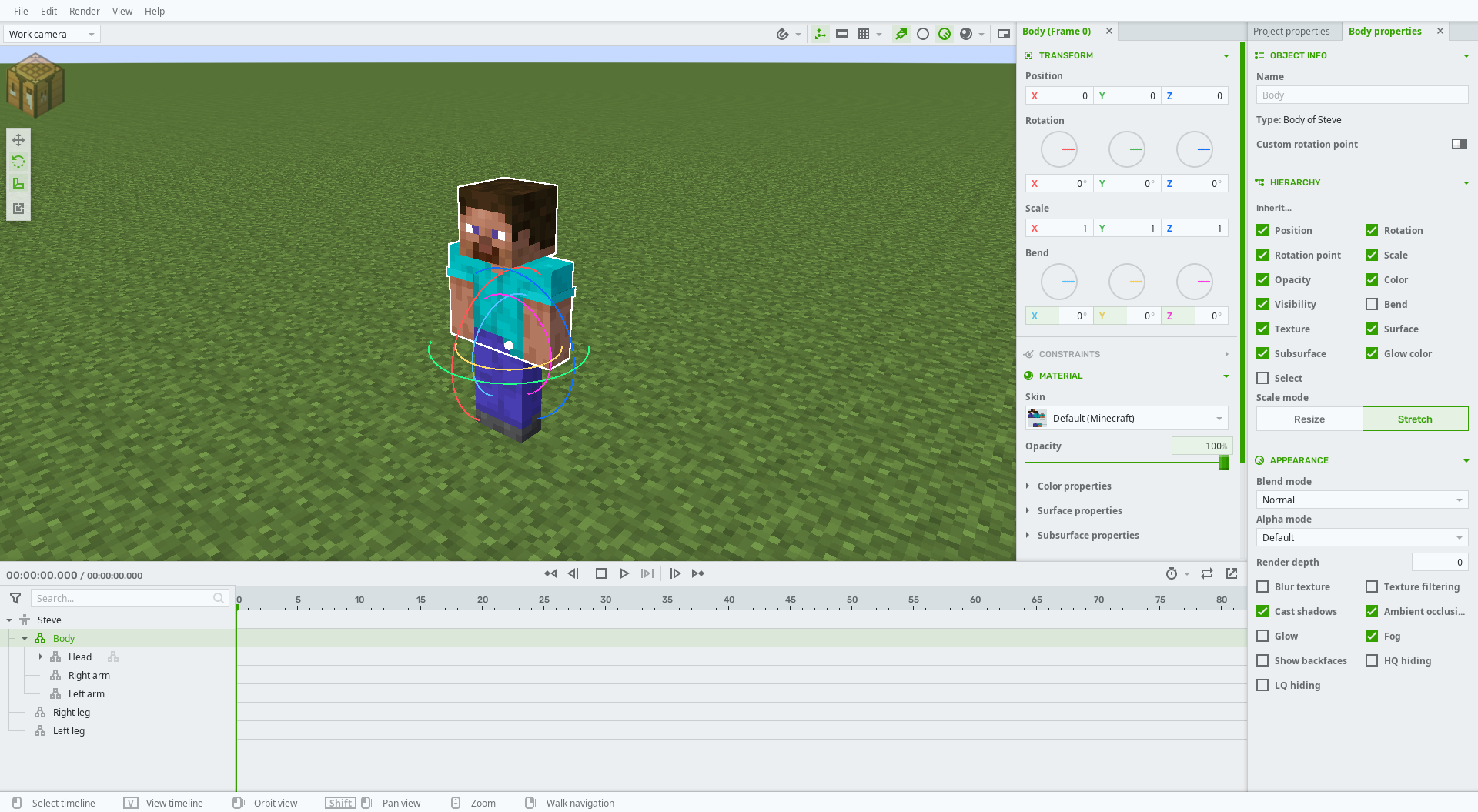The image size is (1478, 812).
Task: Stop timeline playback
Action: [x=601, y=573]
